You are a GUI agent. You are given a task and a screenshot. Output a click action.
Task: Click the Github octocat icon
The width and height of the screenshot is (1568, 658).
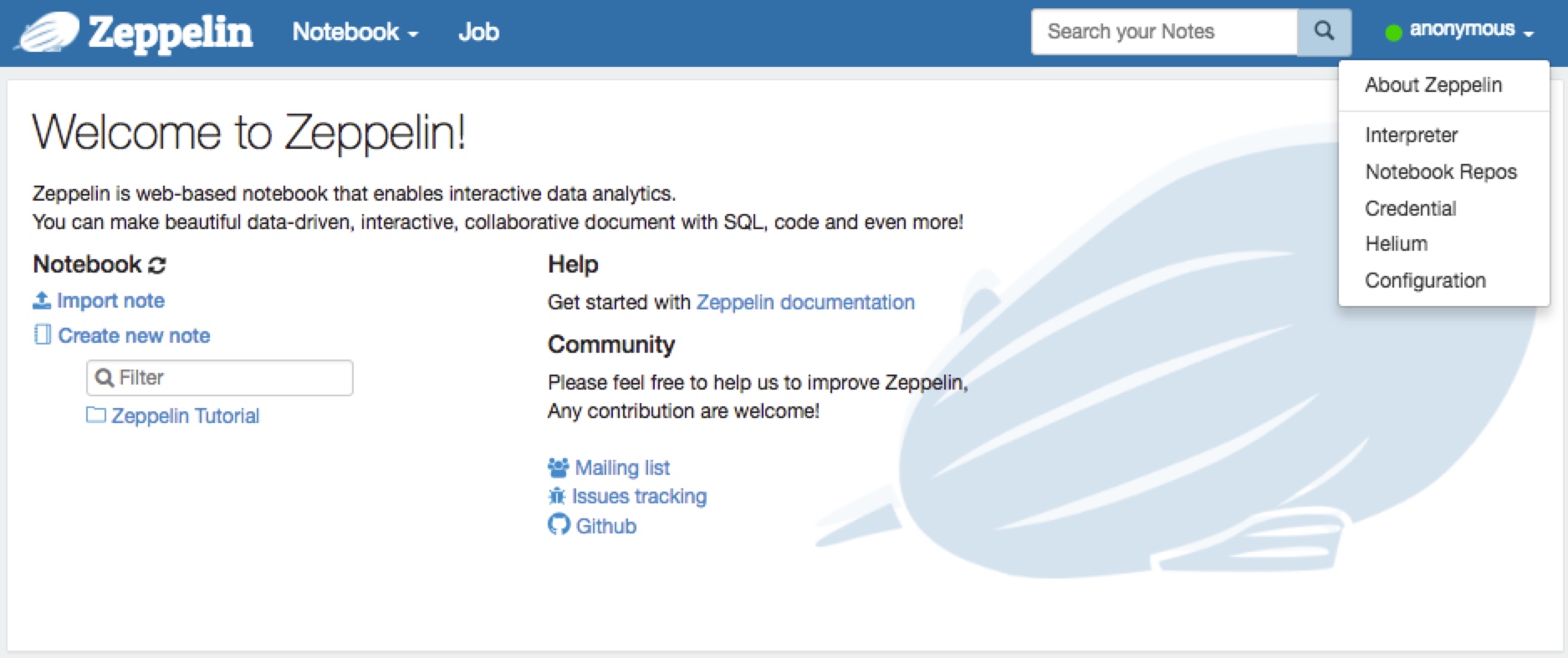click(559, 524)
